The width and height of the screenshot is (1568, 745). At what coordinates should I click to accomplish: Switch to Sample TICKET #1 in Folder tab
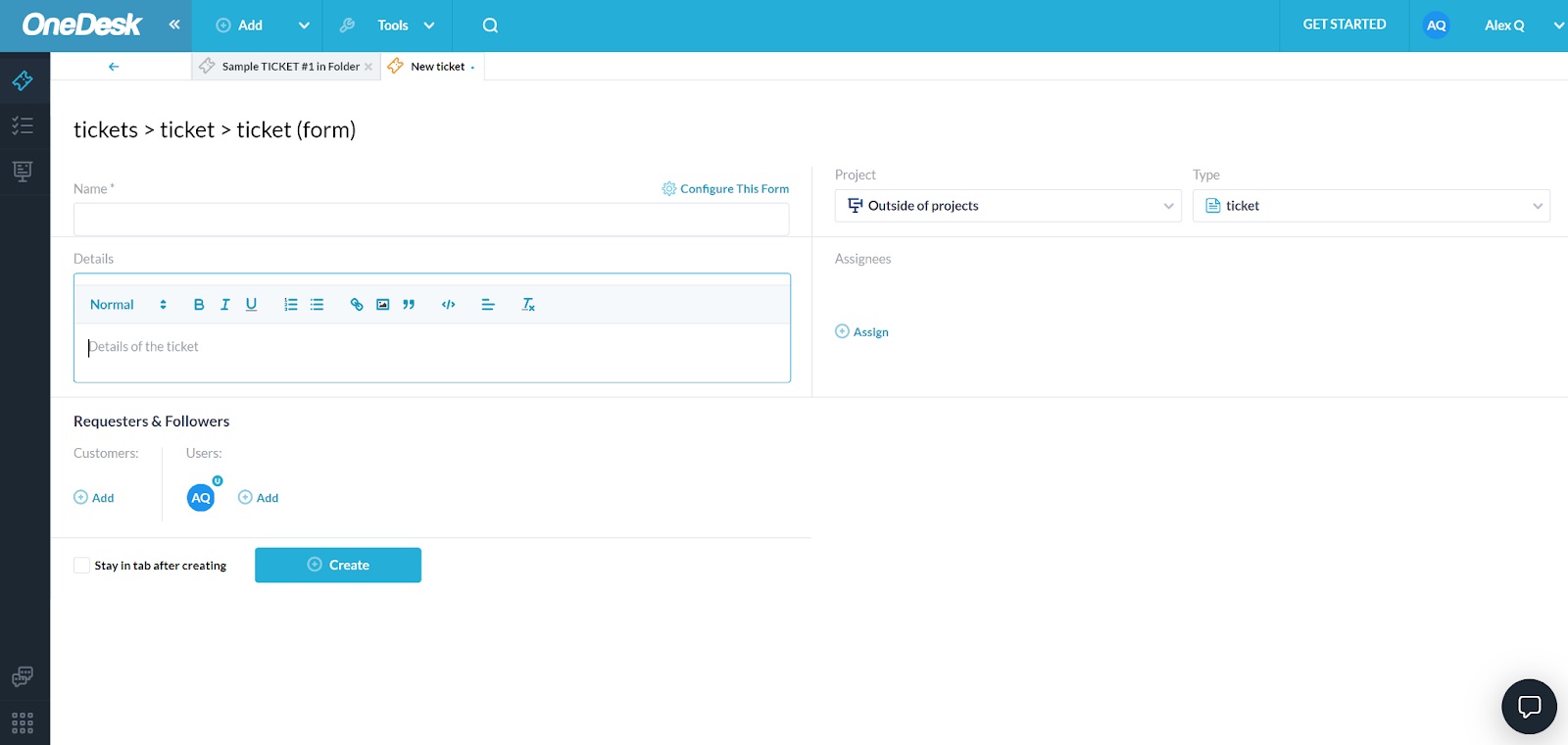[289, 67]
